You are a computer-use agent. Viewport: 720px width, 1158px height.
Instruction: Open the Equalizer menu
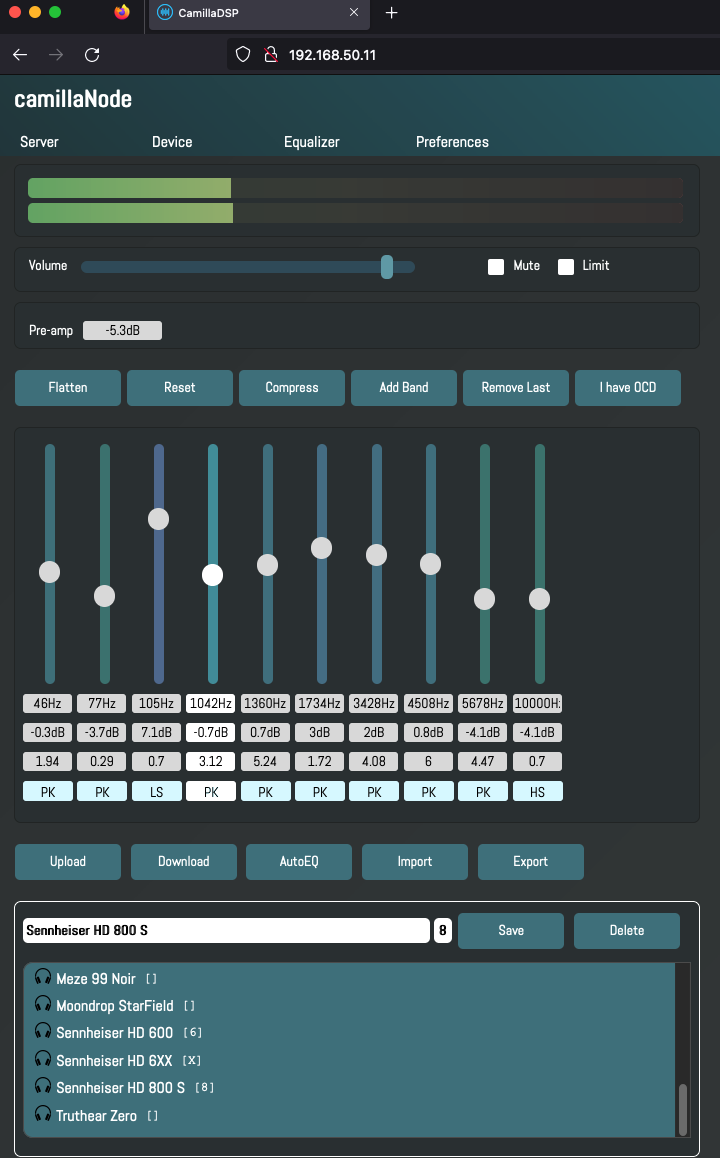312,142
